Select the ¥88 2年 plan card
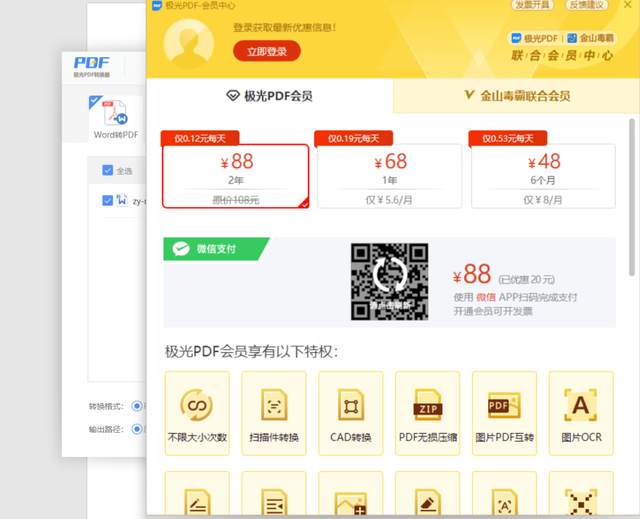This screenshot has width=640, height=519. click(236, 176)
